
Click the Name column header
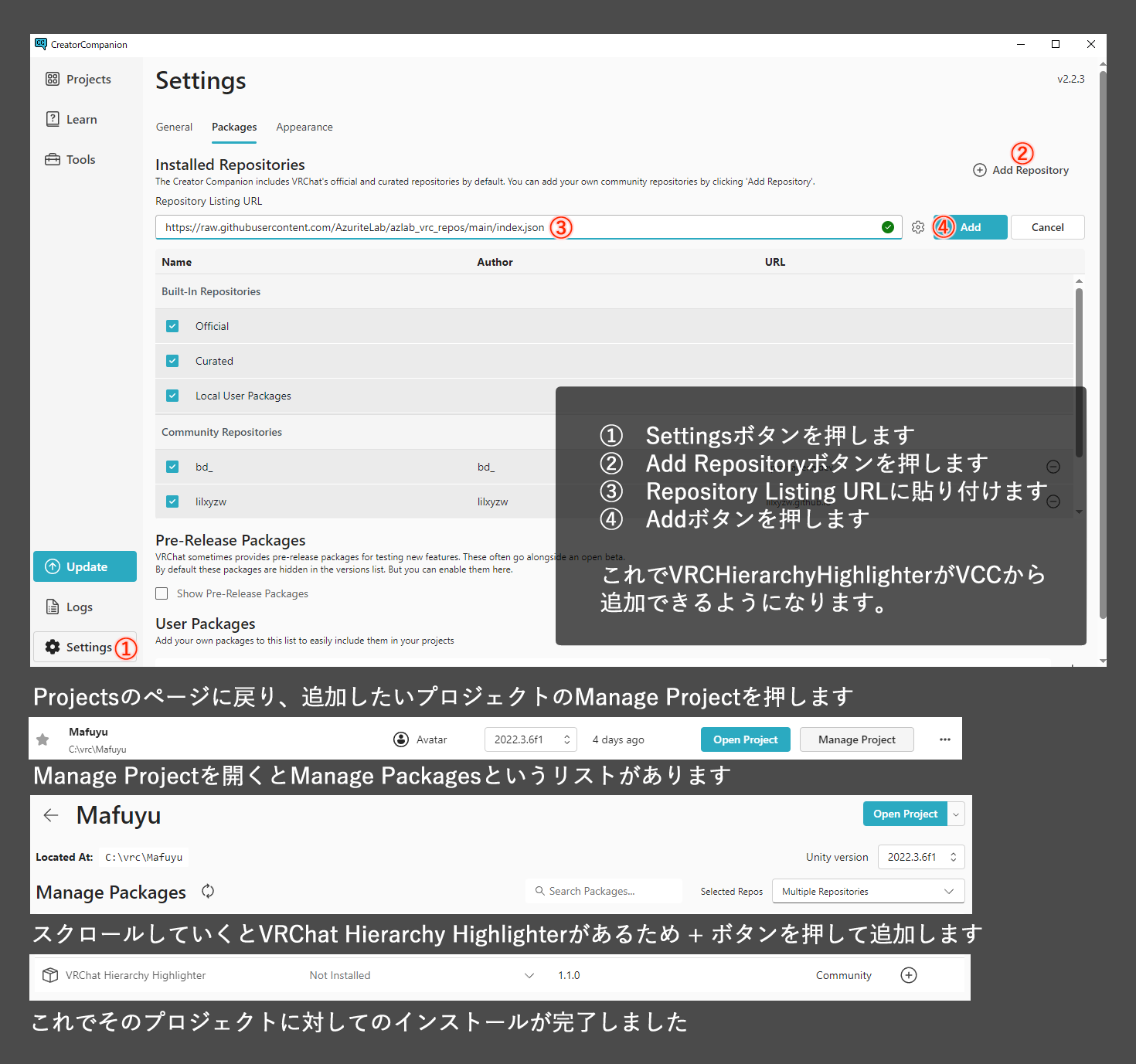(176, 262)
